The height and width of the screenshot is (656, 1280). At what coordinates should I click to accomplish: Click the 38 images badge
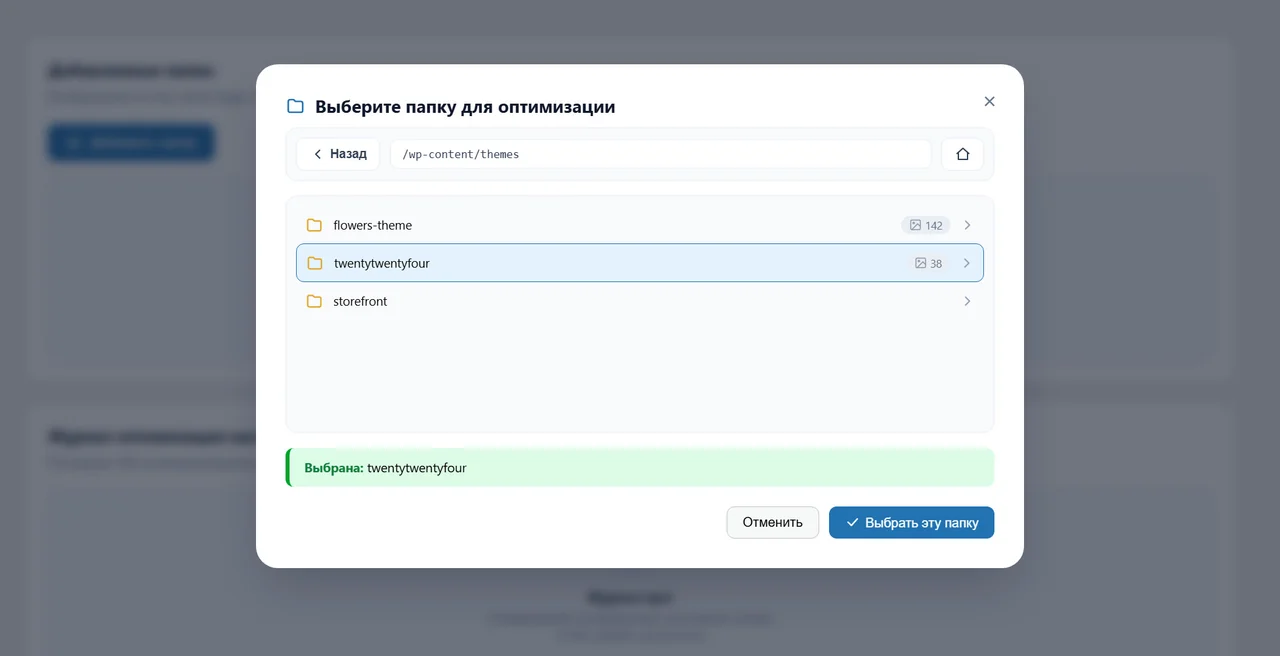928,263
